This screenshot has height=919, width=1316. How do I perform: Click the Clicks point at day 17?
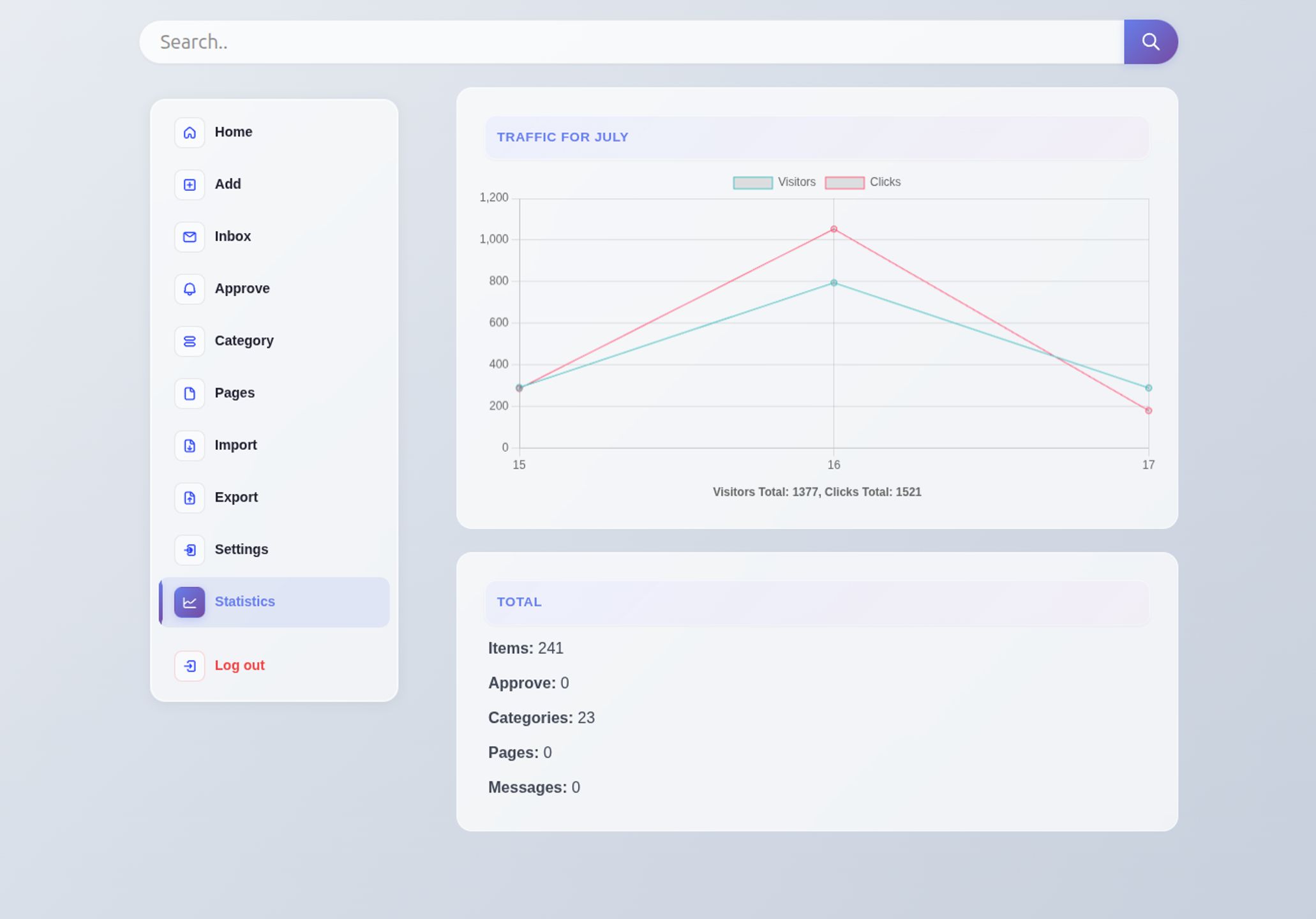[1148, 411]
